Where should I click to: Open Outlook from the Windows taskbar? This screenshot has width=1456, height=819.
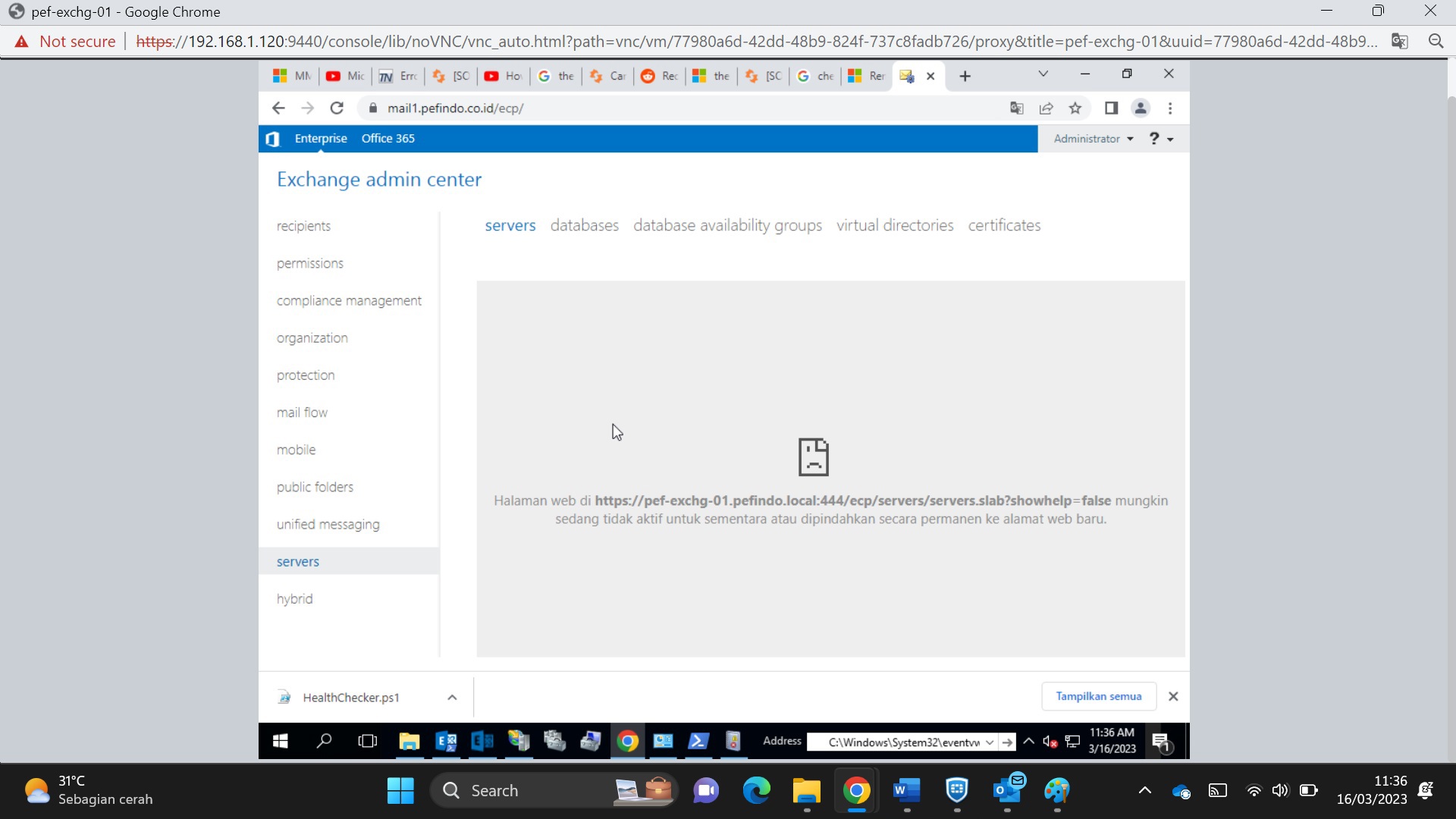[1008, 790]
